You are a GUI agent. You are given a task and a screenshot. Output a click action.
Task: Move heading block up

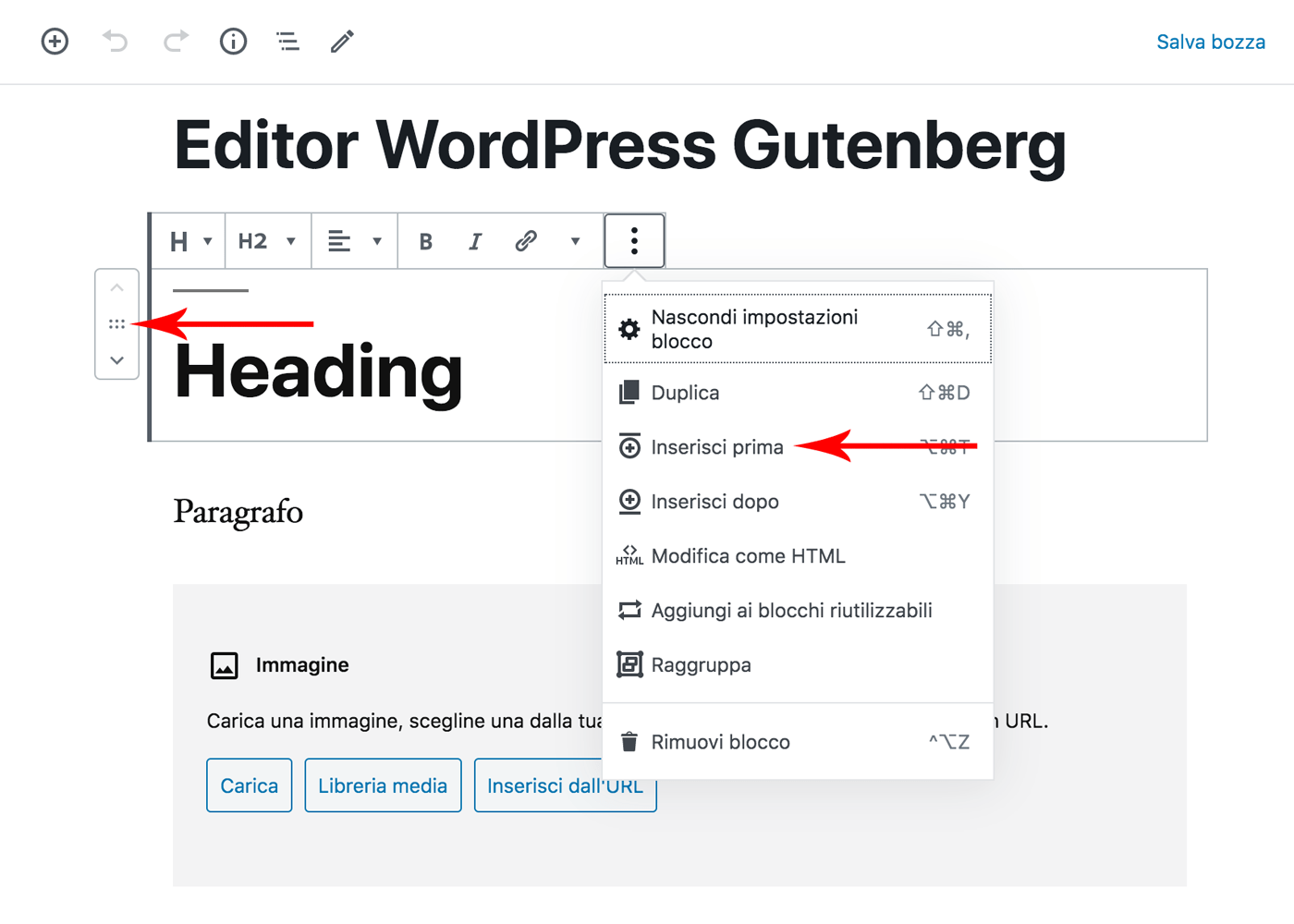click(x=117, y=288)
